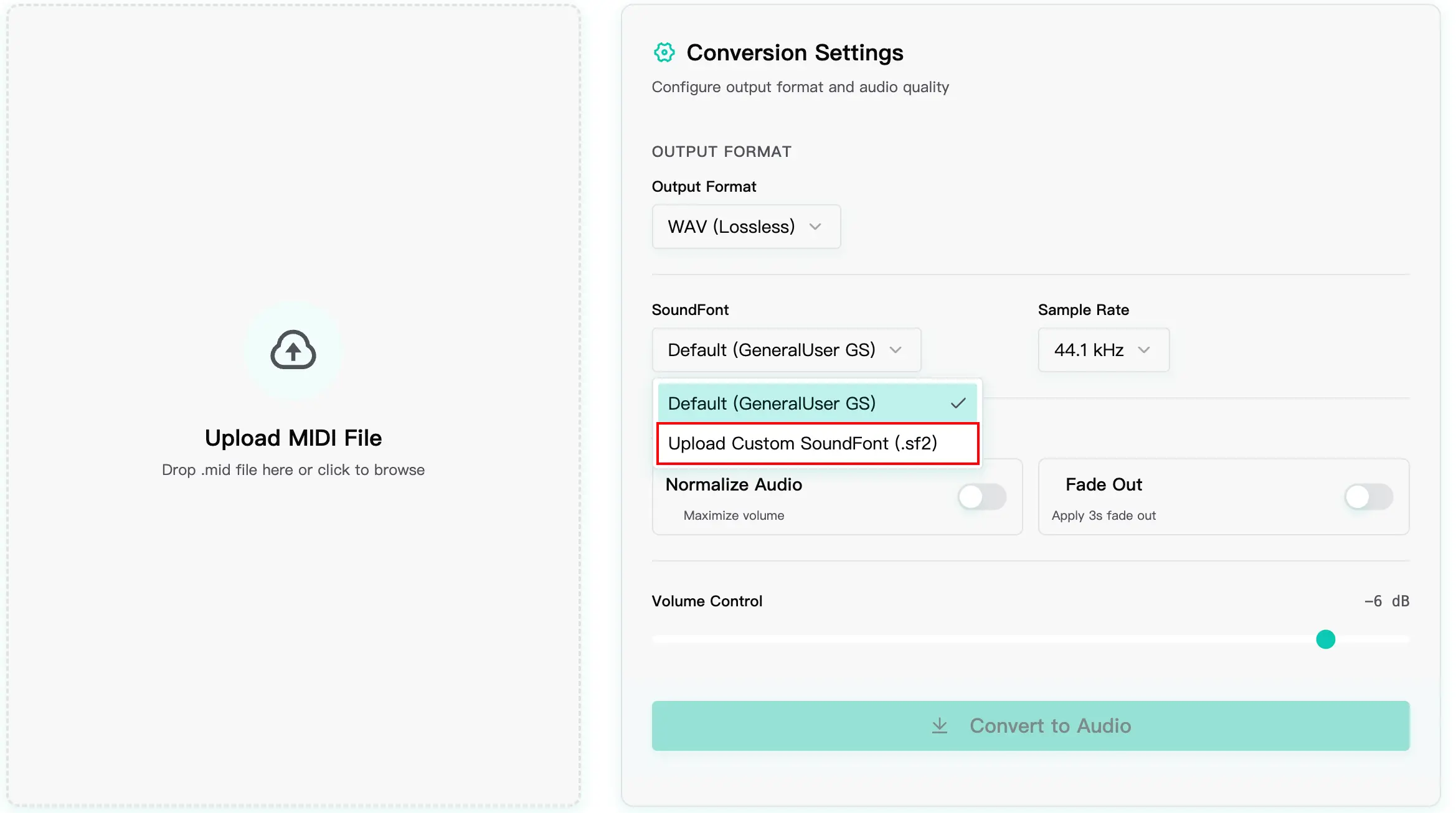This screenshot has height=813, width=1456.
Task: Click the Fade Out card label
Action: coord(1104,484)
